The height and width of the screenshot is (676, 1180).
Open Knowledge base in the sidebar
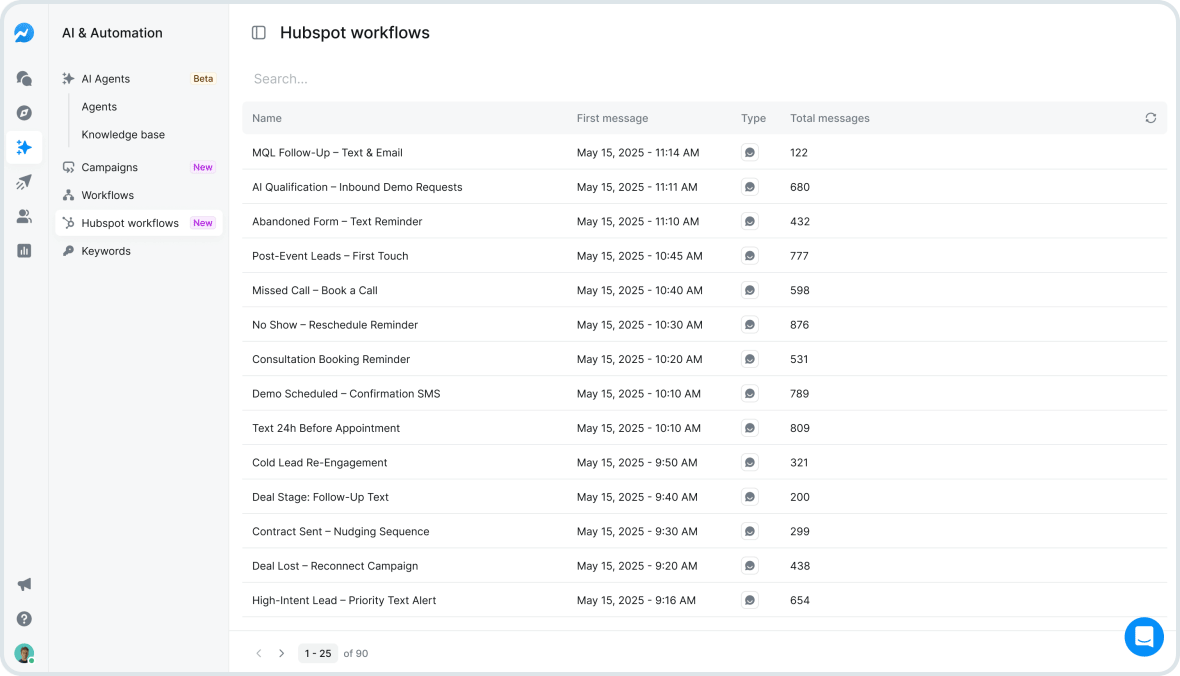(122, 134)
